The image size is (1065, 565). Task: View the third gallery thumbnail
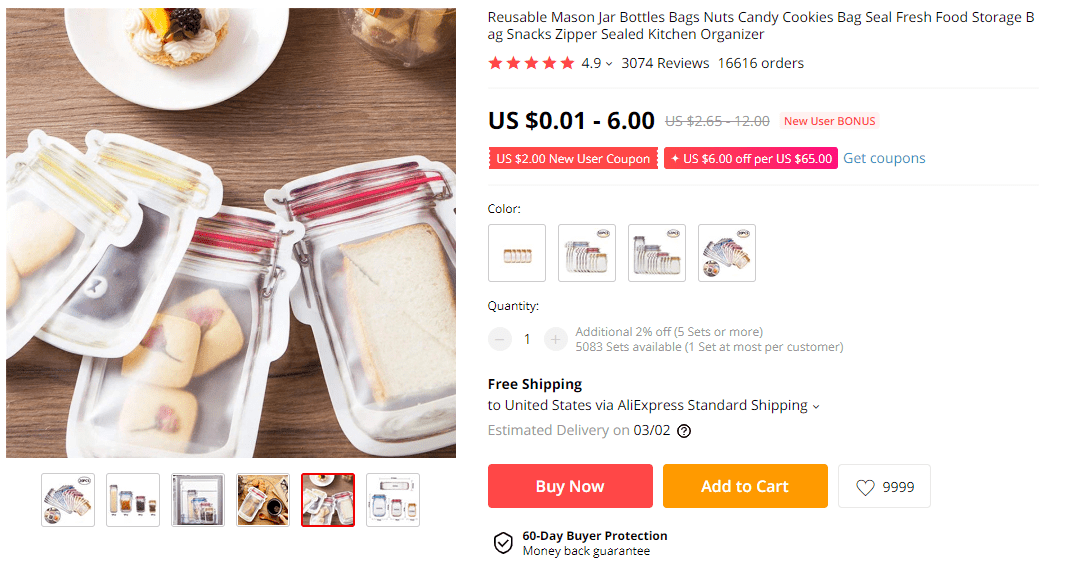click(198, 500)
